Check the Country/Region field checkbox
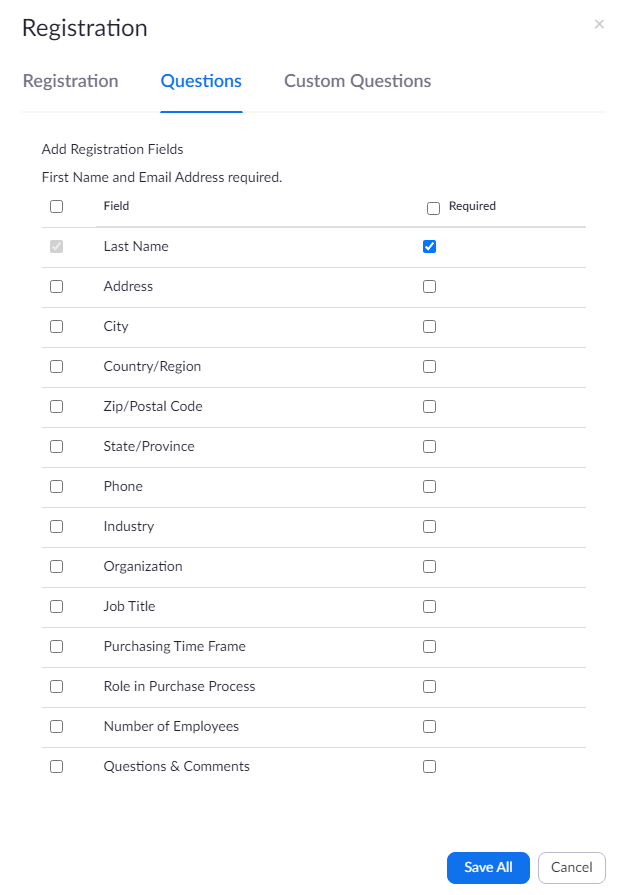This screenshot has width=627, height=895. click(56, 366)
